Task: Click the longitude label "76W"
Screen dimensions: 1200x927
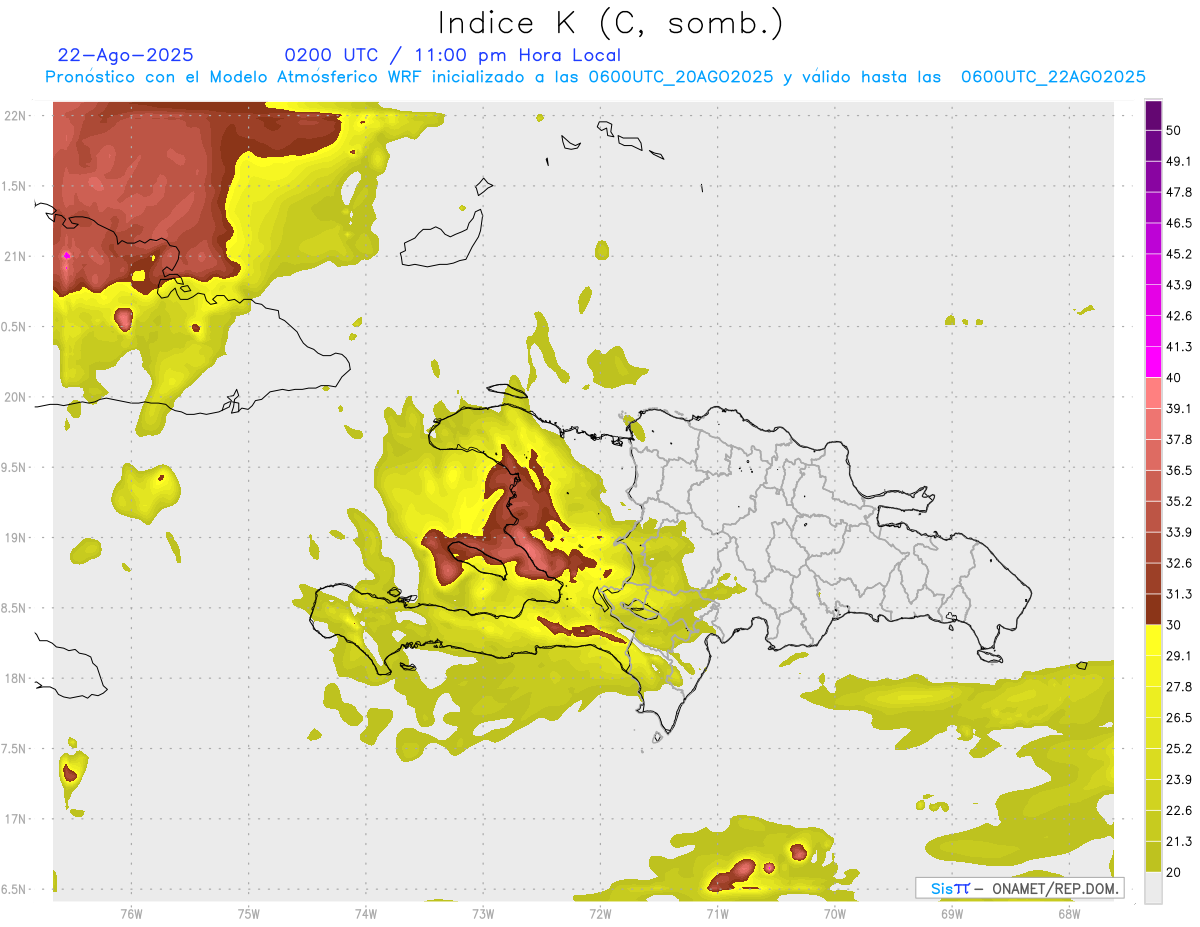Action: (131, 914)
